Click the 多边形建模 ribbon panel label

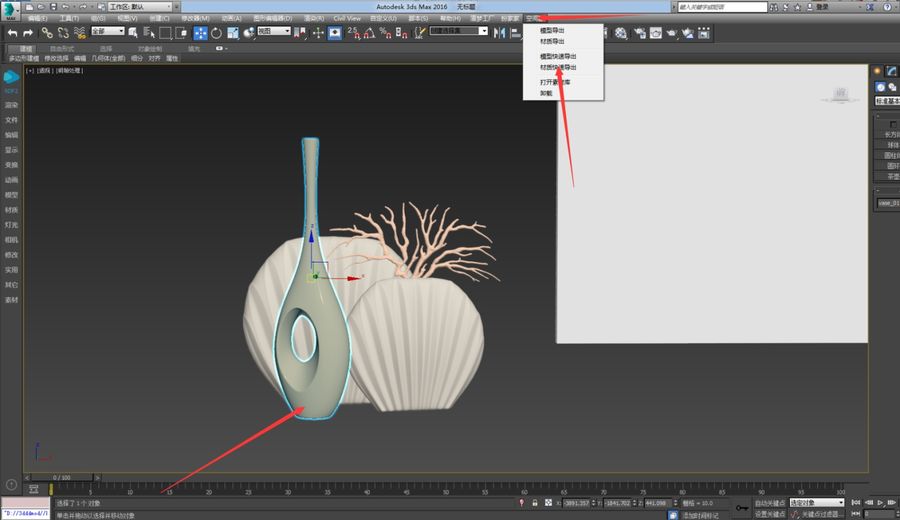[24, 59]
